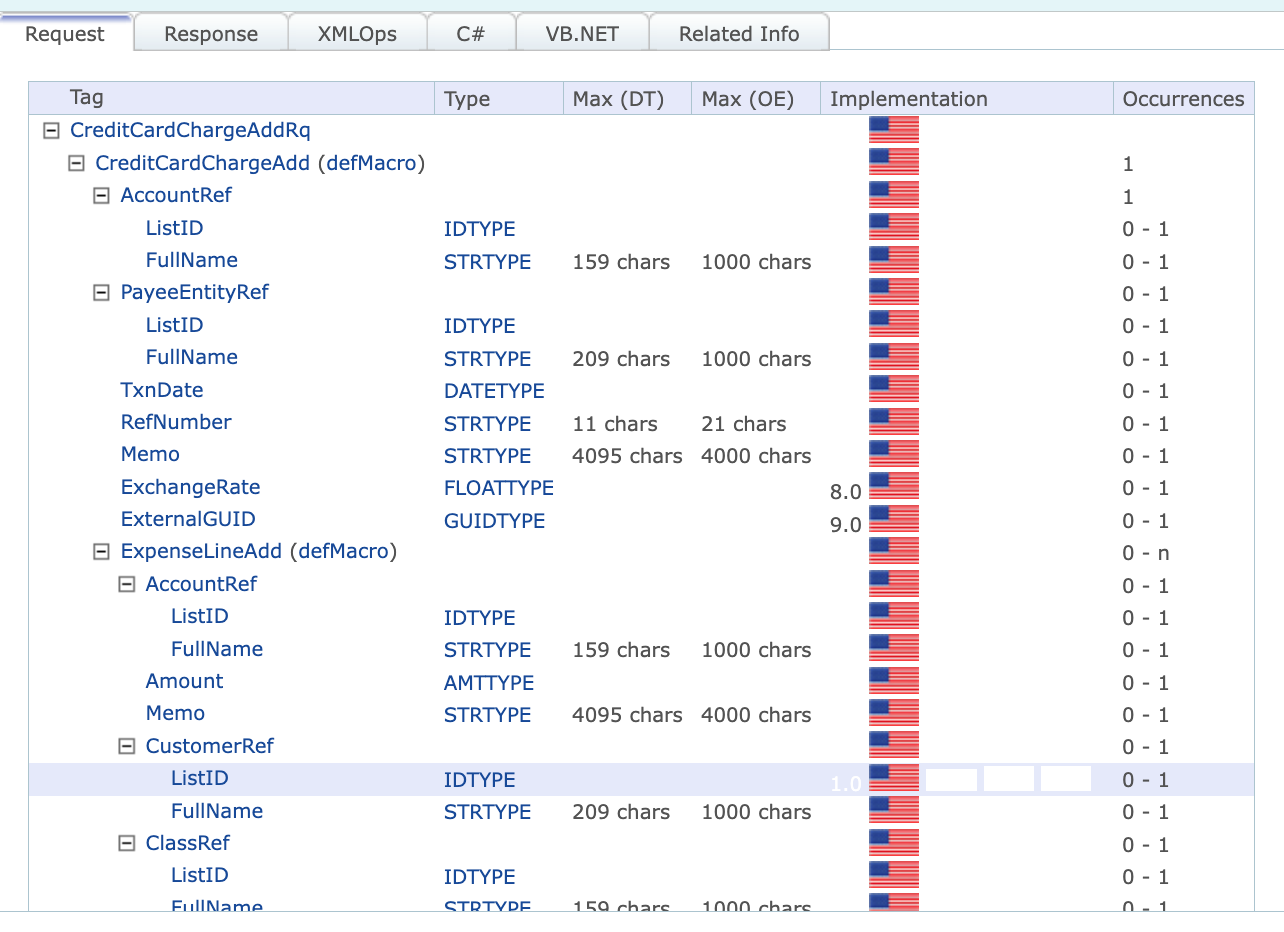The width and height of the screenshot is (1284, 932).
Task: Click the US flag in the RefNumber row
Action: [x=894, y=421]
